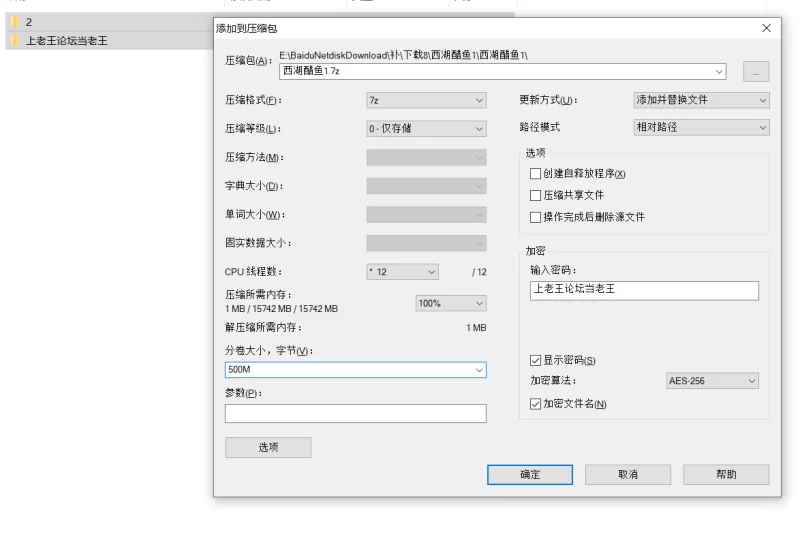Click the 压缩所需内存 value 1 MB / 15742 MB
This screenshot has width=800, height=545.
(281, 309)
